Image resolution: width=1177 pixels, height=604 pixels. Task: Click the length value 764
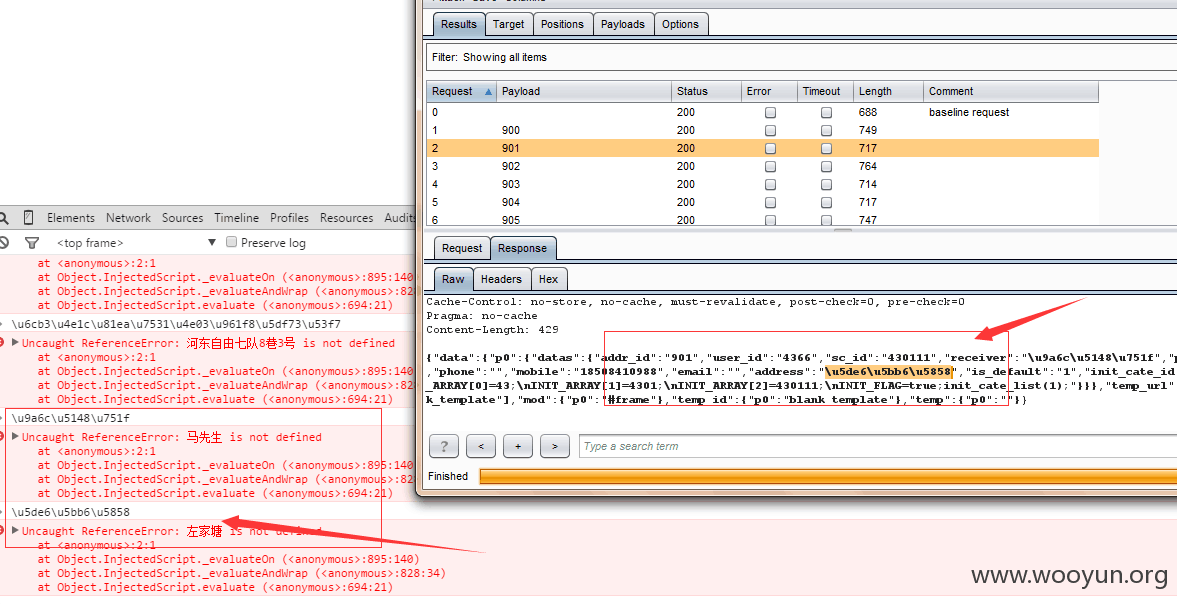[x=868, y=167]
